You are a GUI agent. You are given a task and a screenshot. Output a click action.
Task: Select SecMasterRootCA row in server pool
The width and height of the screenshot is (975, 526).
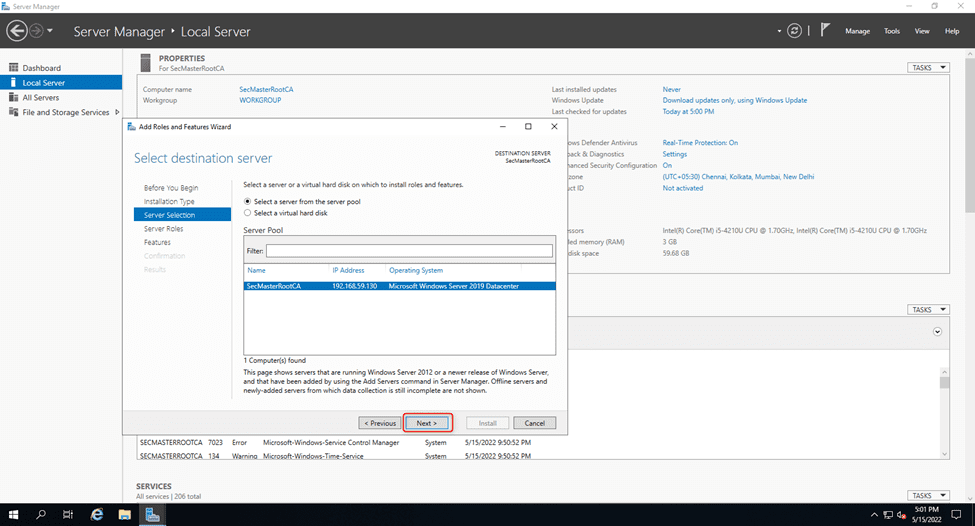399,286
